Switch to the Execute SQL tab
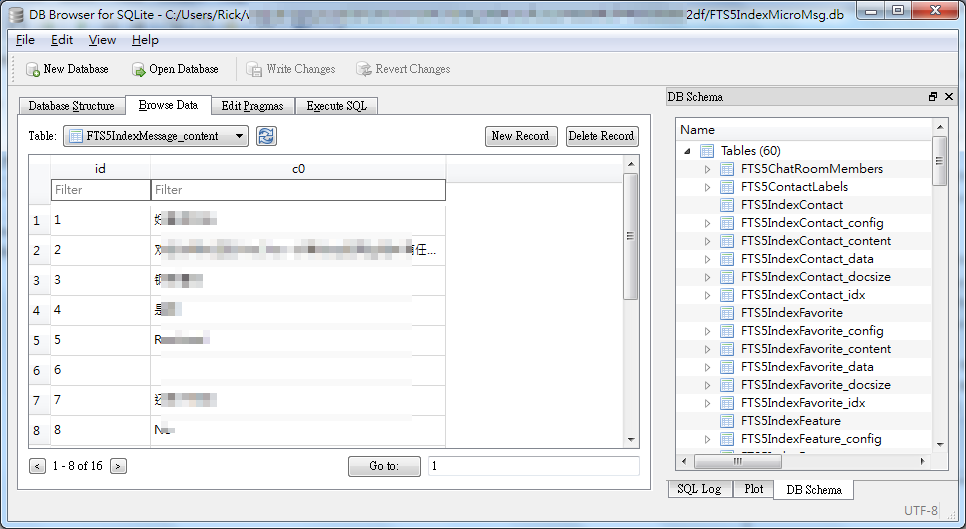966x529 pixels. click(336, 106)
